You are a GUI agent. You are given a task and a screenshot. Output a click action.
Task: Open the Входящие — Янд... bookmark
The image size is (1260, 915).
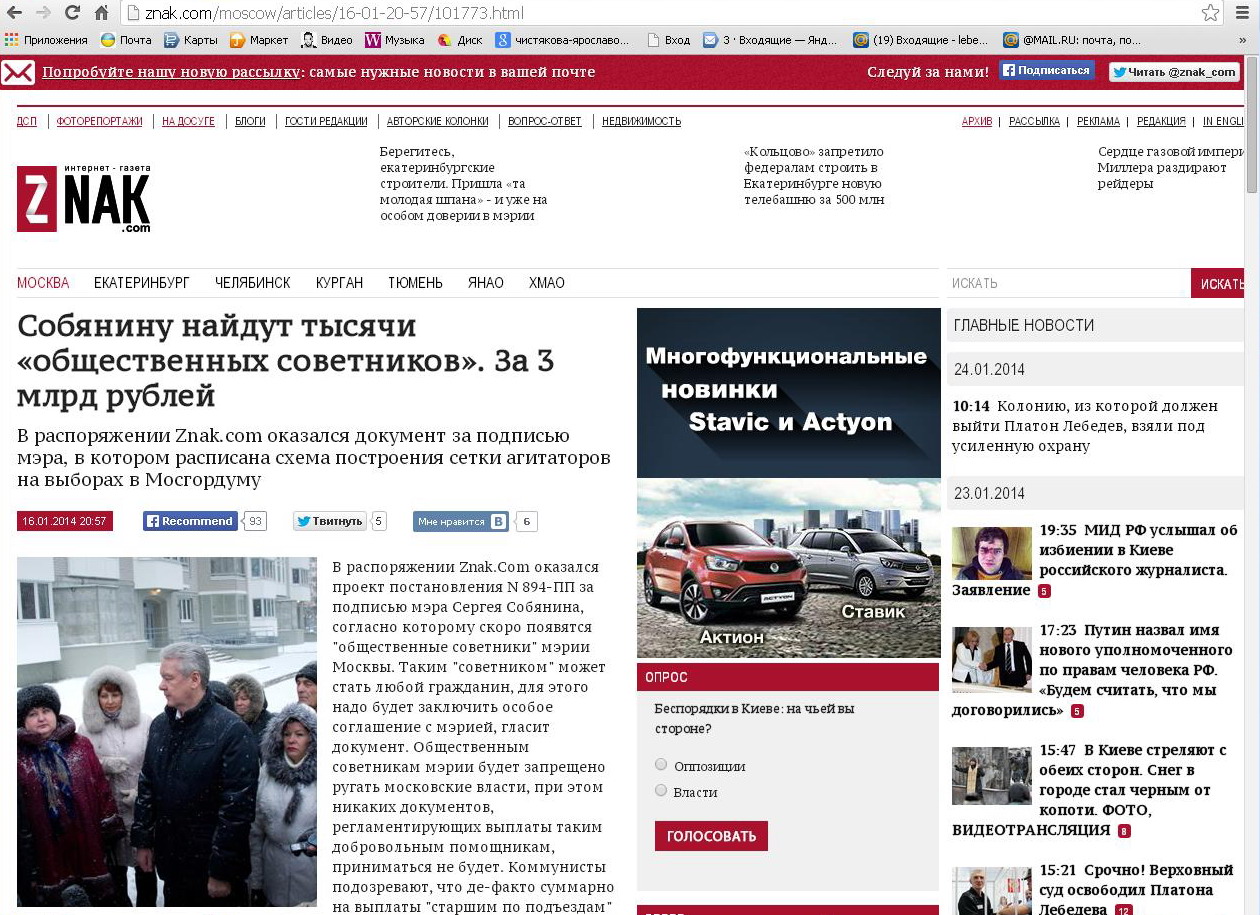(770, 40)
